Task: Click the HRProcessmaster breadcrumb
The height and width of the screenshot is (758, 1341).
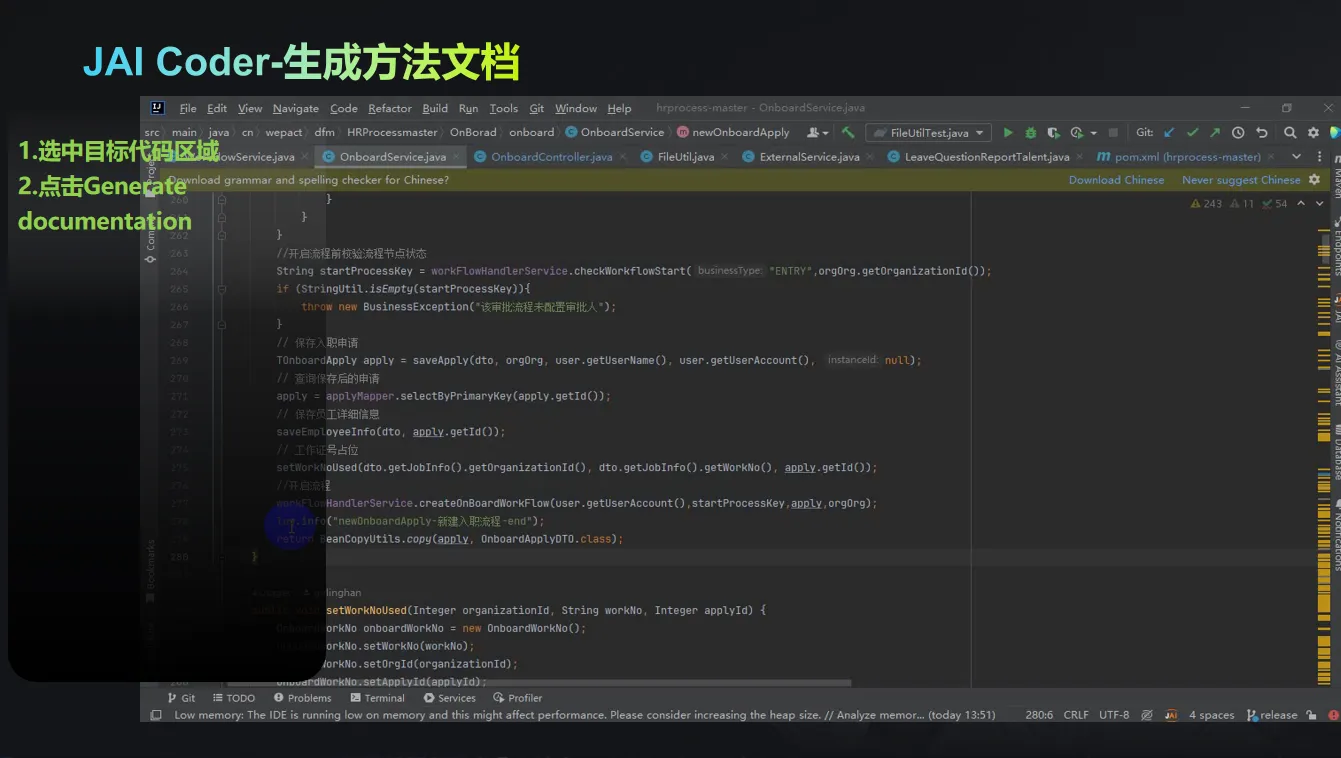Action: click(x=392, y=132)
